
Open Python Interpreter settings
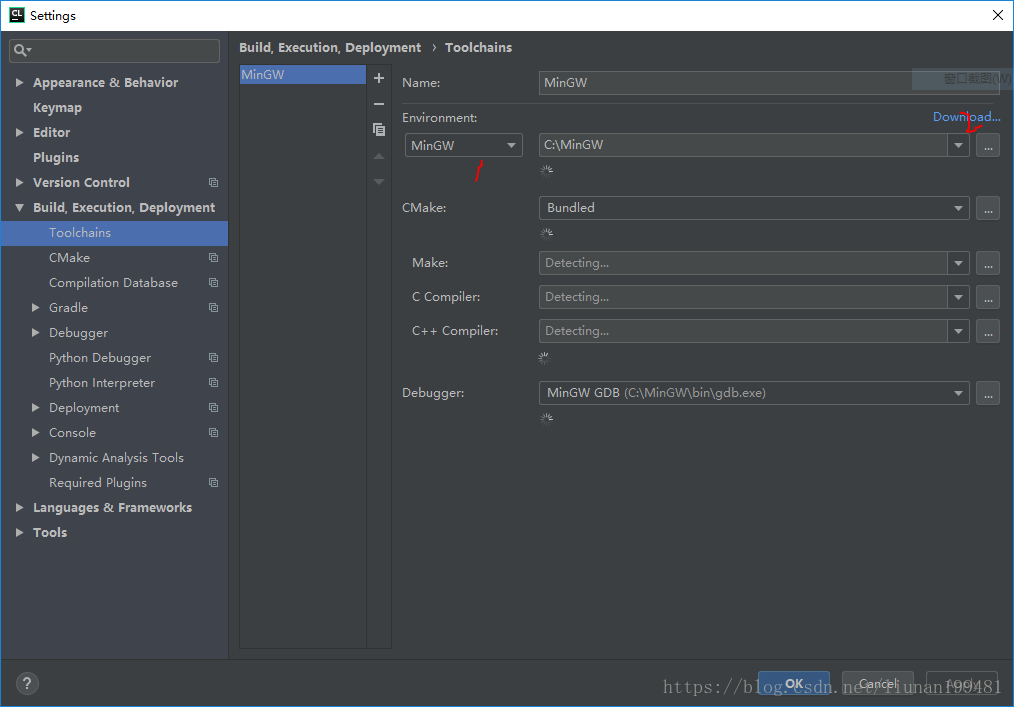[x=102, y=383]
